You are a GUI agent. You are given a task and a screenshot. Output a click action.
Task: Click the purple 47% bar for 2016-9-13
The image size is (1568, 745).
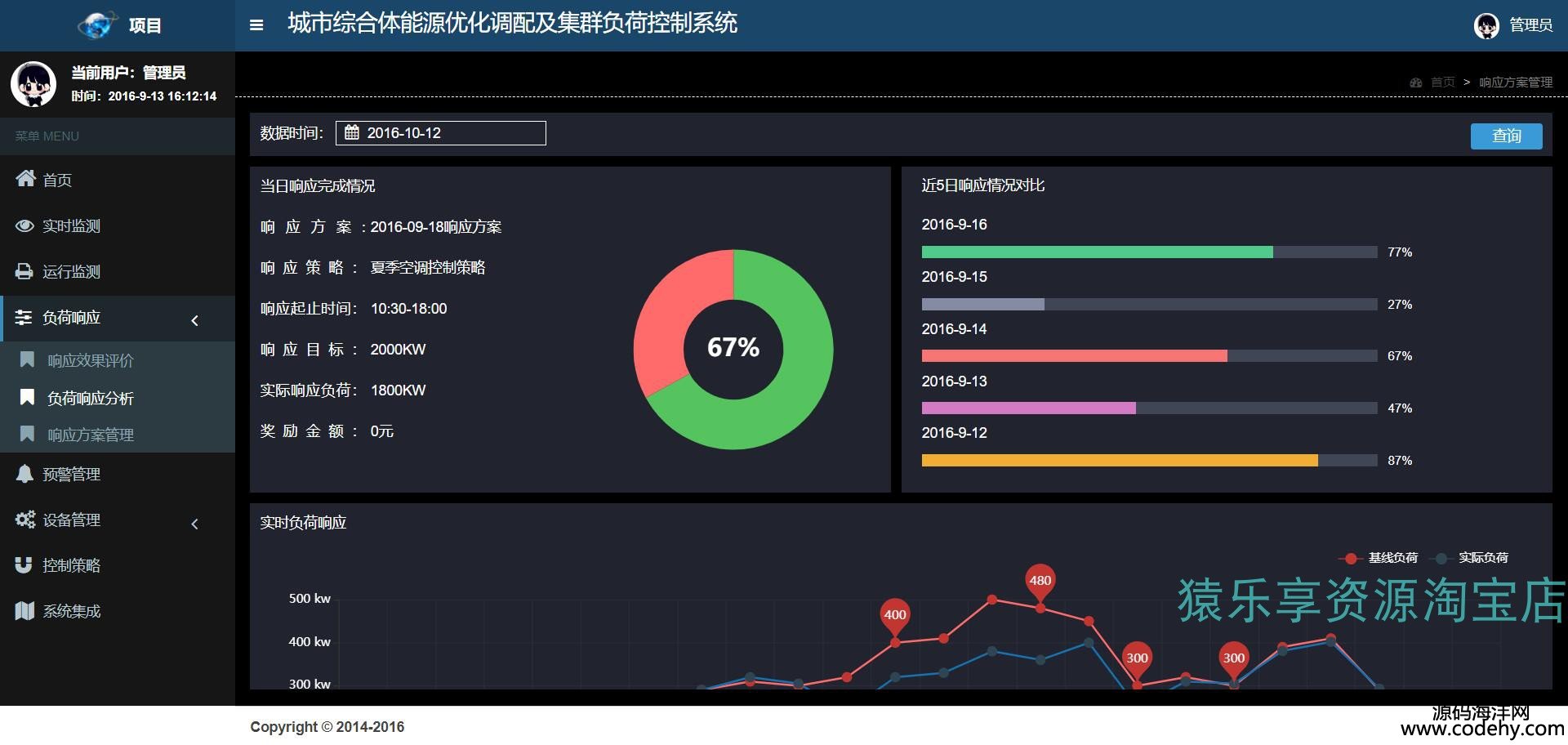click(x=1028, y=408)
